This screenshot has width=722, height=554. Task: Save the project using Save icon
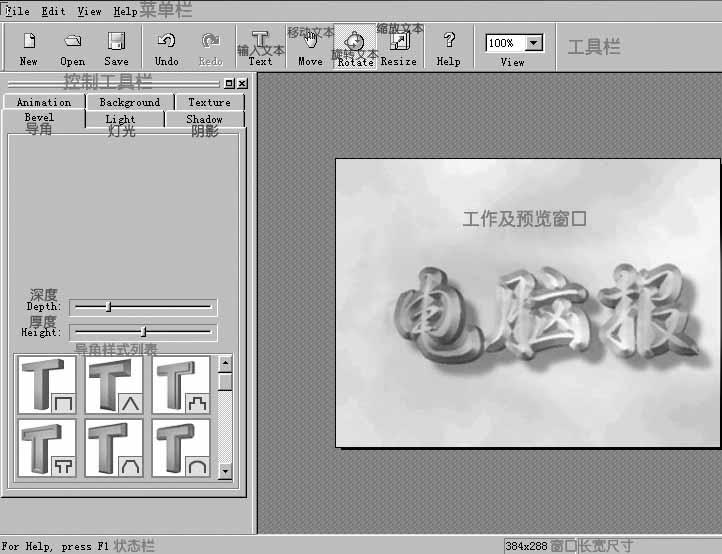pyautogui.click(x=116, y=47)
